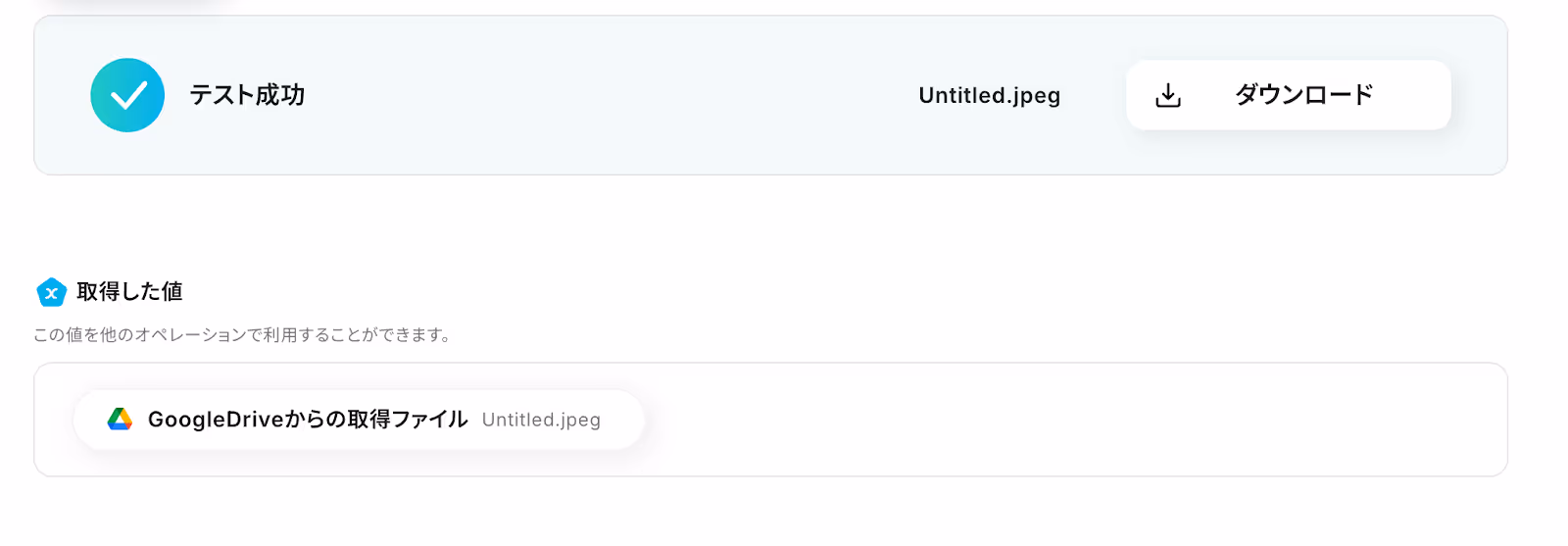
Task: Click the 取得した値 section heading
Action: [129, 292]
